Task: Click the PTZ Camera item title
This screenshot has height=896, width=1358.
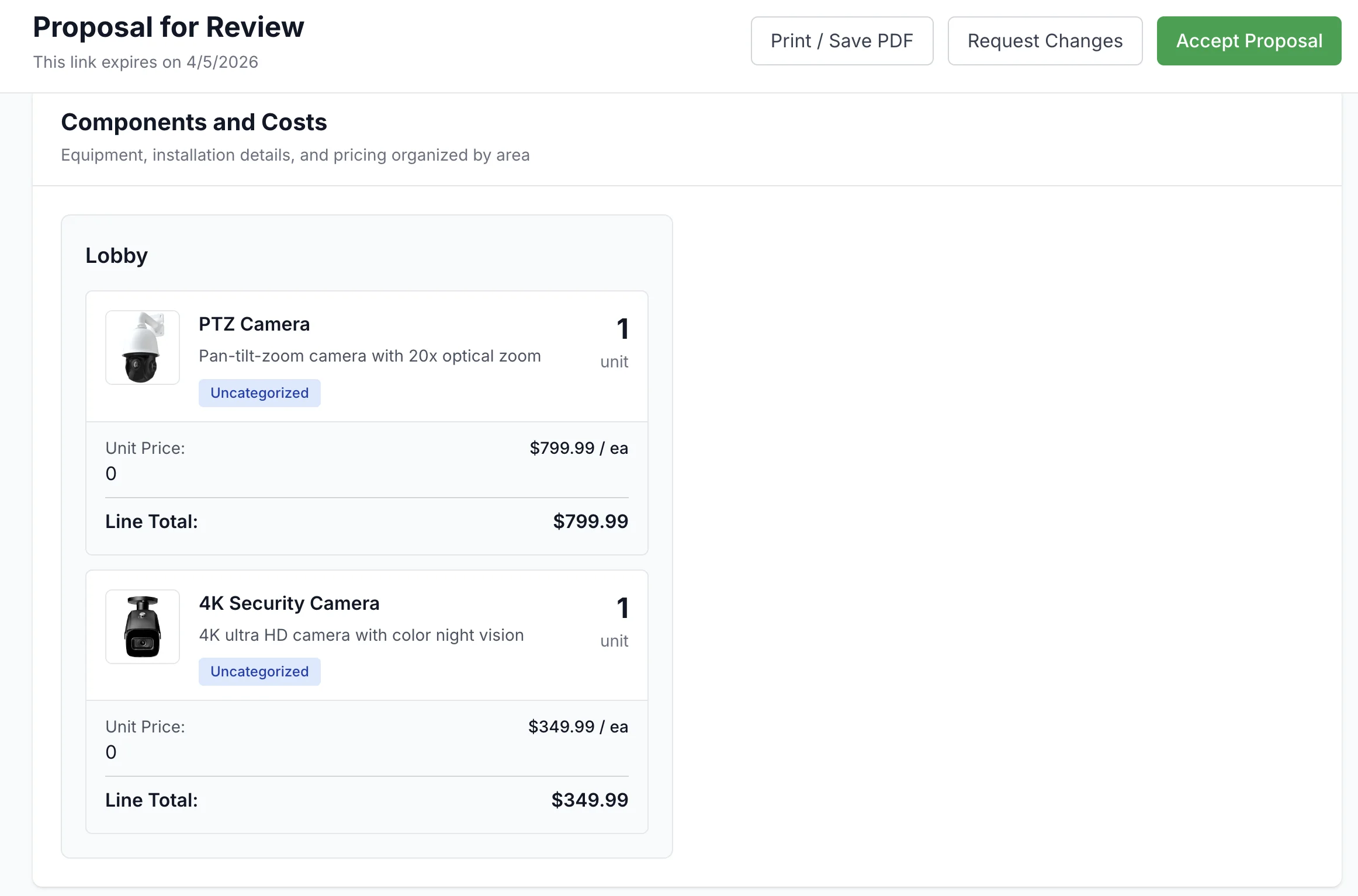Action: (x=254, y=324)
